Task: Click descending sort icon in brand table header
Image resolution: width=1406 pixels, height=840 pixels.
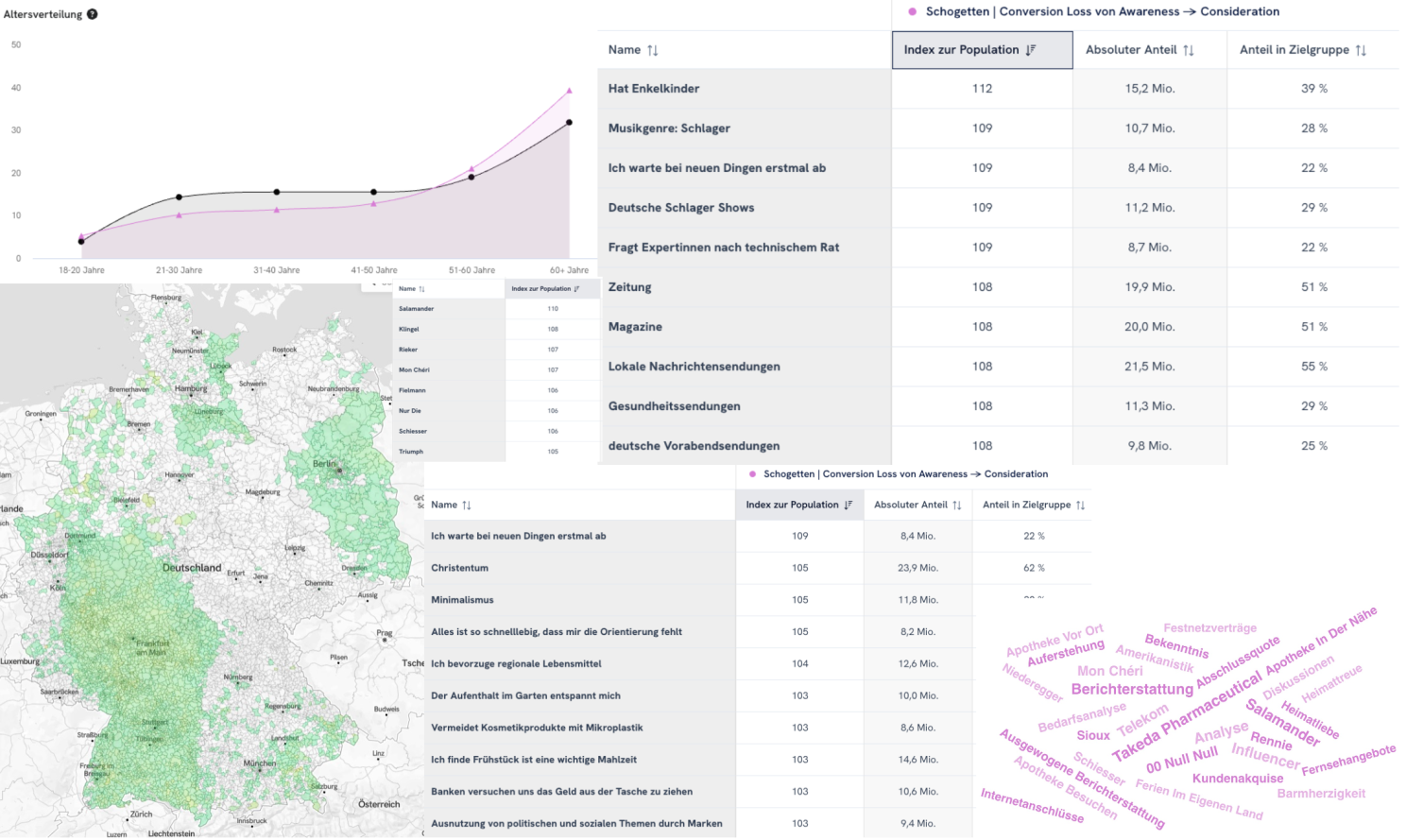Action: click(574, 288)
